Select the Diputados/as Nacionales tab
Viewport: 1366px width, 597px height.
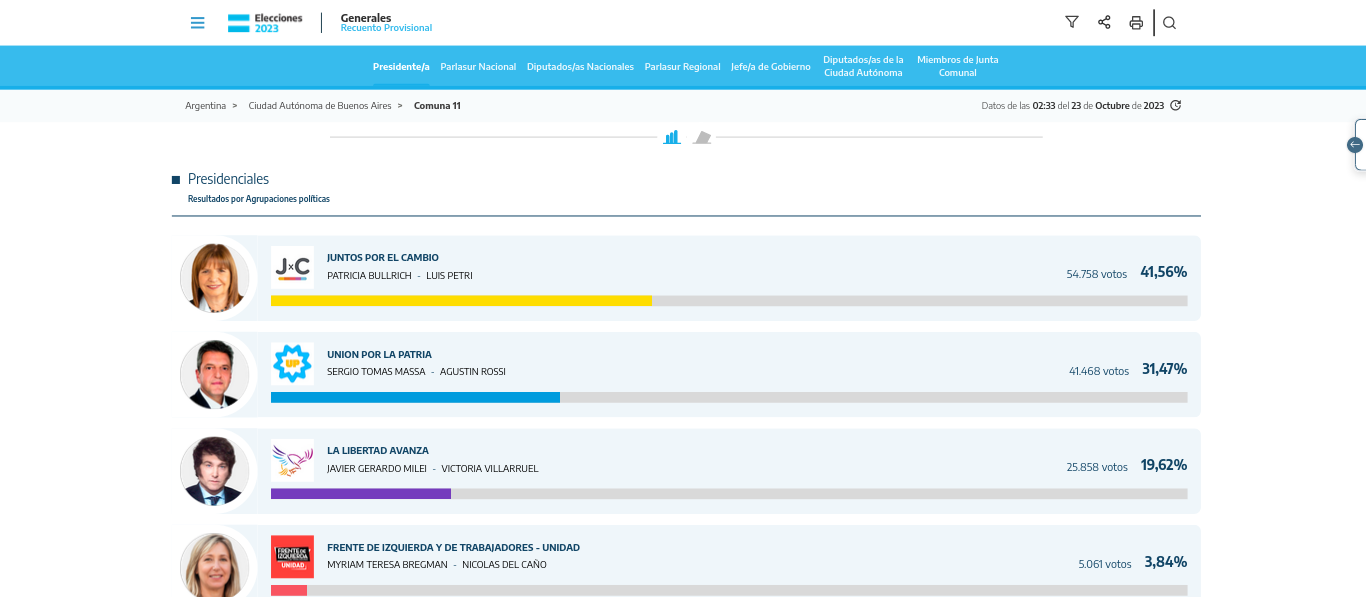[580, 67]
